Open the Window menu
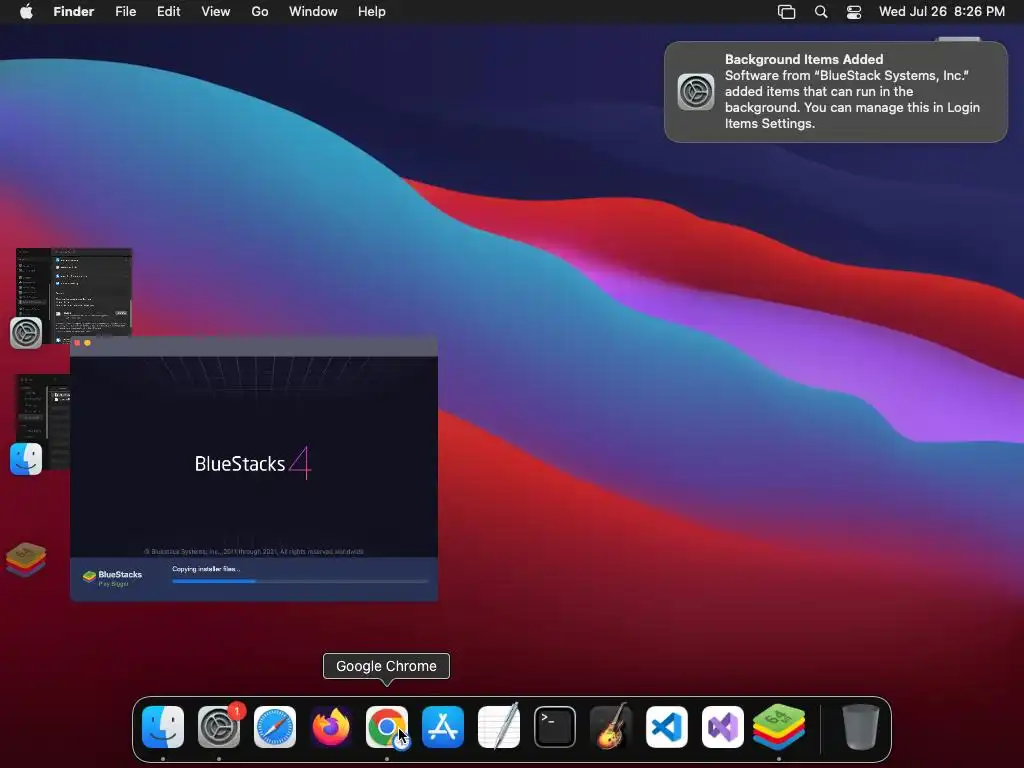 [x=313, y=11]
